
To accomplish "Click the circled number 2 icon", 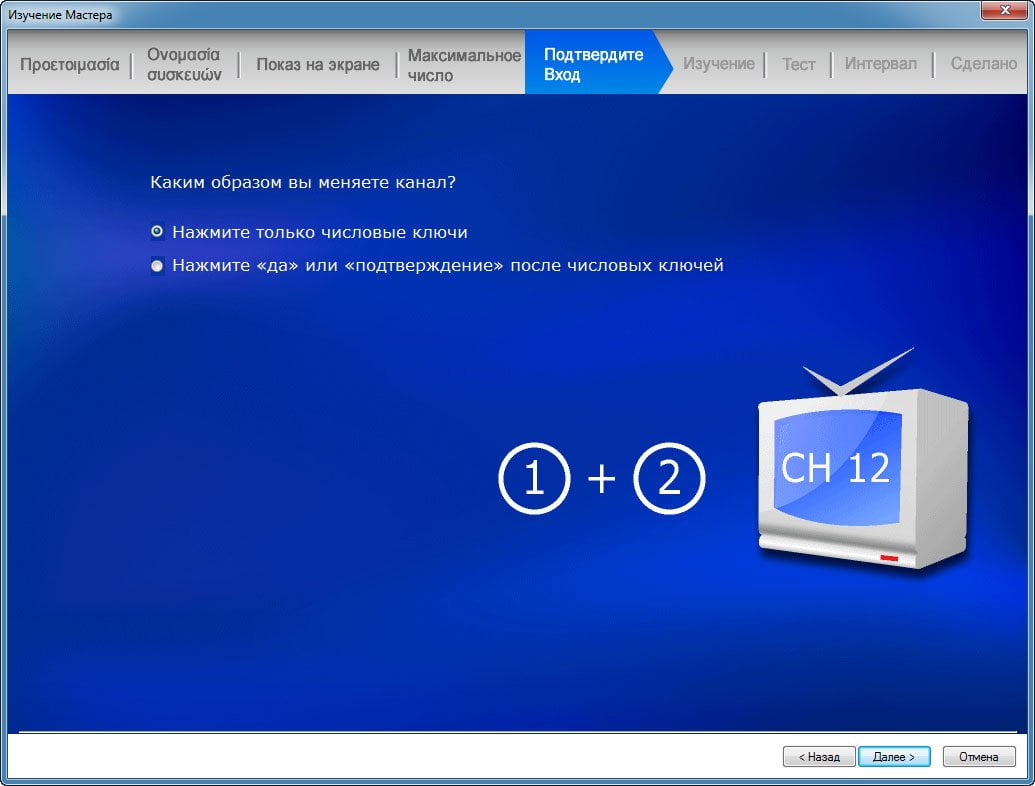I will (x=669, y=478).
